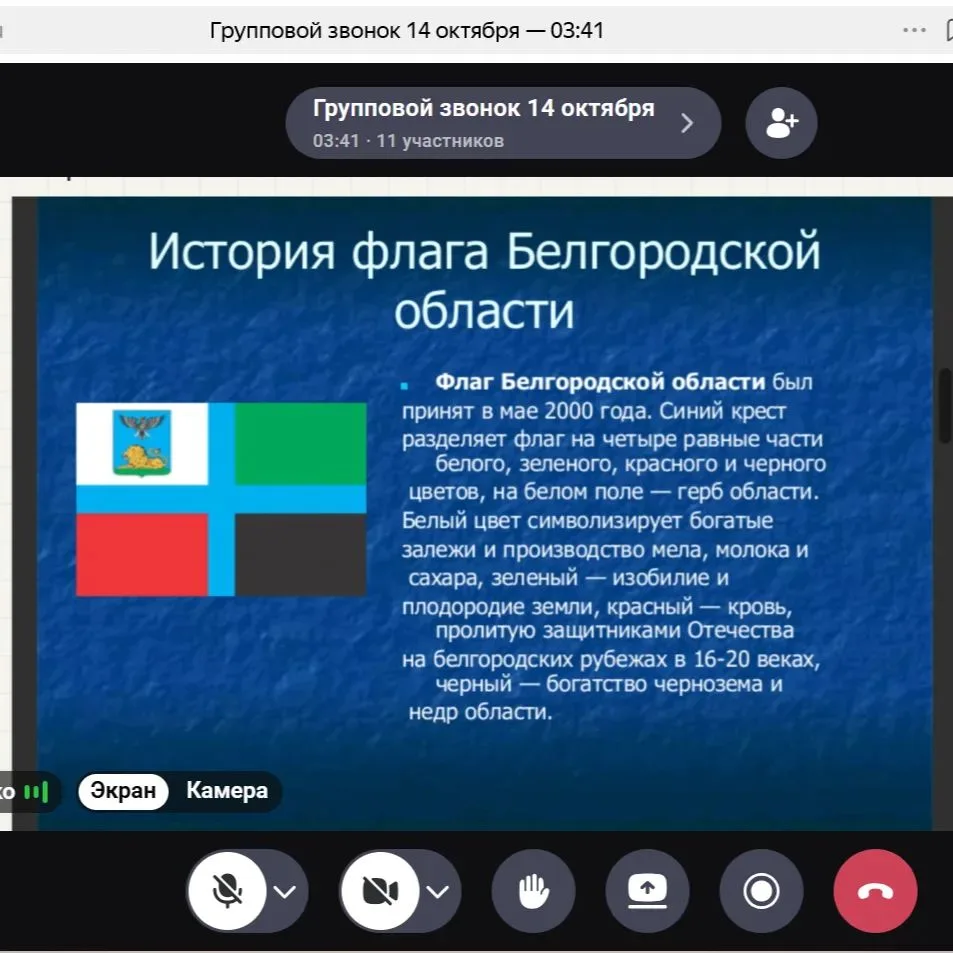Start recording the call
Image resolution: width=953 pixels, height=953 pixels.
762,891
